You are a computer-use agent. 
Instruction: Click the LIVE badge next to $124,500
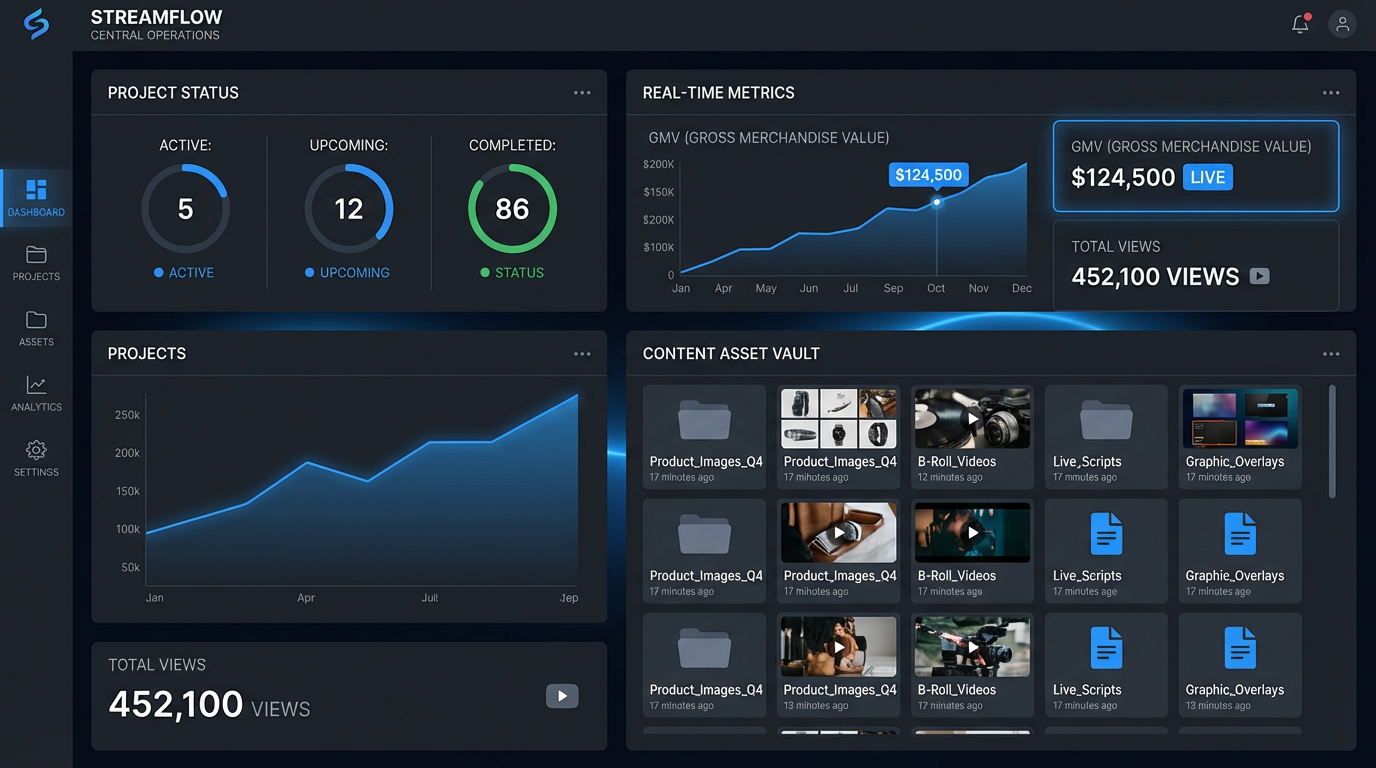1208,177
